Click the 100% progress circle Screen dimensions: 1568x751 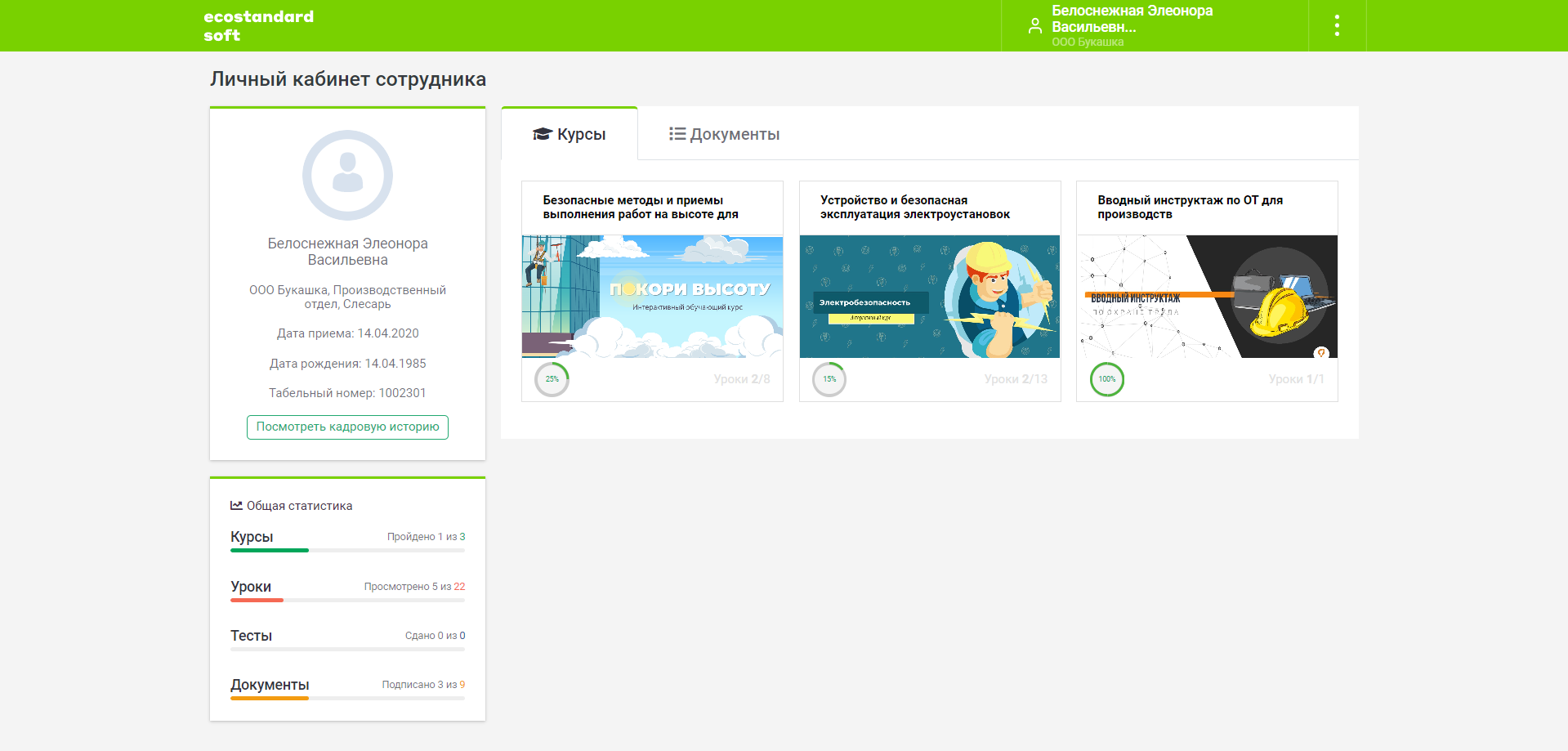[x=1107, y=379]
